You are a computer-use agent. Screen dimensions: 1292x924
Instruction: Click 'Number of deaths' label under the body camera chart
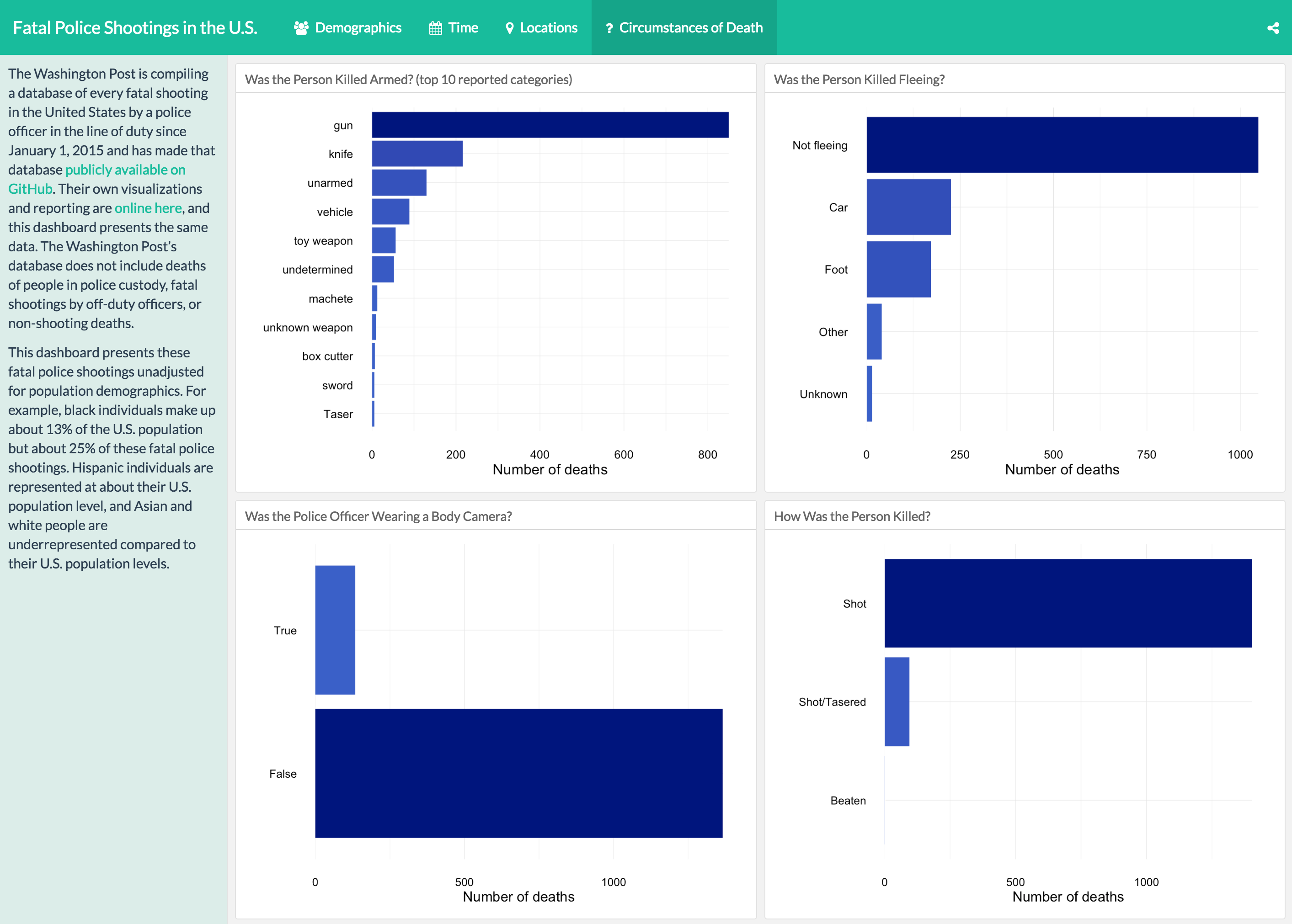[518, 897]
